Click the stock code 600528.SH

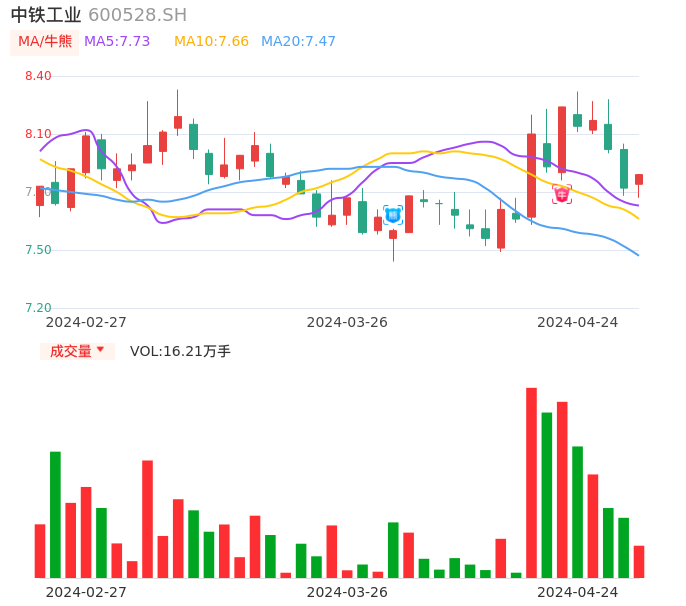137,15
